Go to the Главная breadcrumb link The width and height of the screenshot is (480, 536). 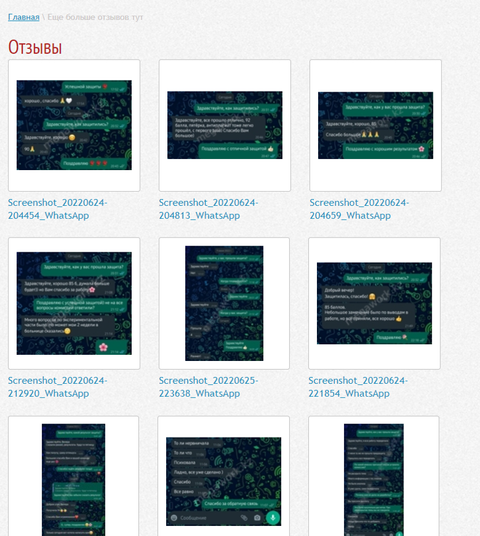24,17
